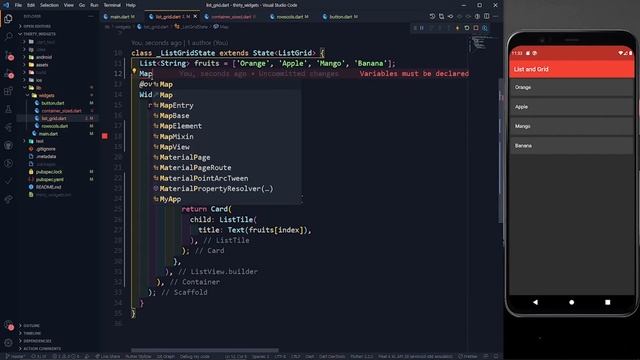Open the File menu
The image size is (640, 360).
point(18,5)
